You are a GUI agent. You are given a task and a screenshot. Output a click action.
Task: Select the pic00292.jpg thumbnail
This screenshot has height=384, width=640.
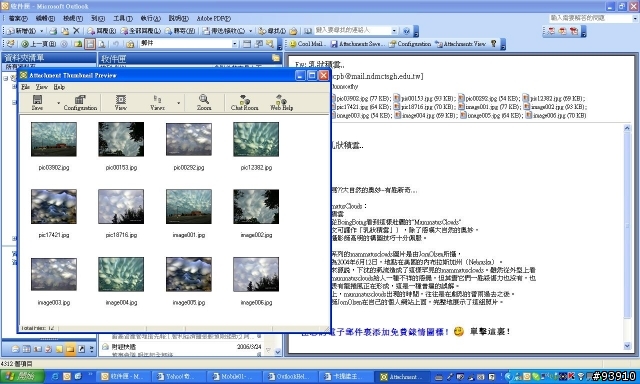pos(189,140)
